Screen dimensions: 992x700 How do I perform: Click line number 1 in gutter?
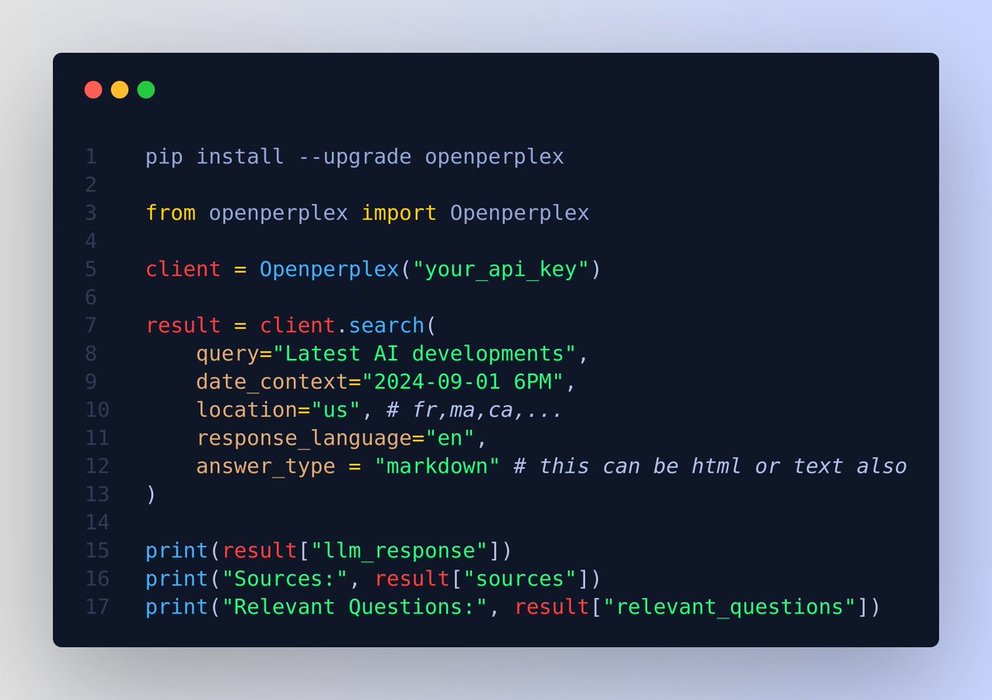(91, 157)
